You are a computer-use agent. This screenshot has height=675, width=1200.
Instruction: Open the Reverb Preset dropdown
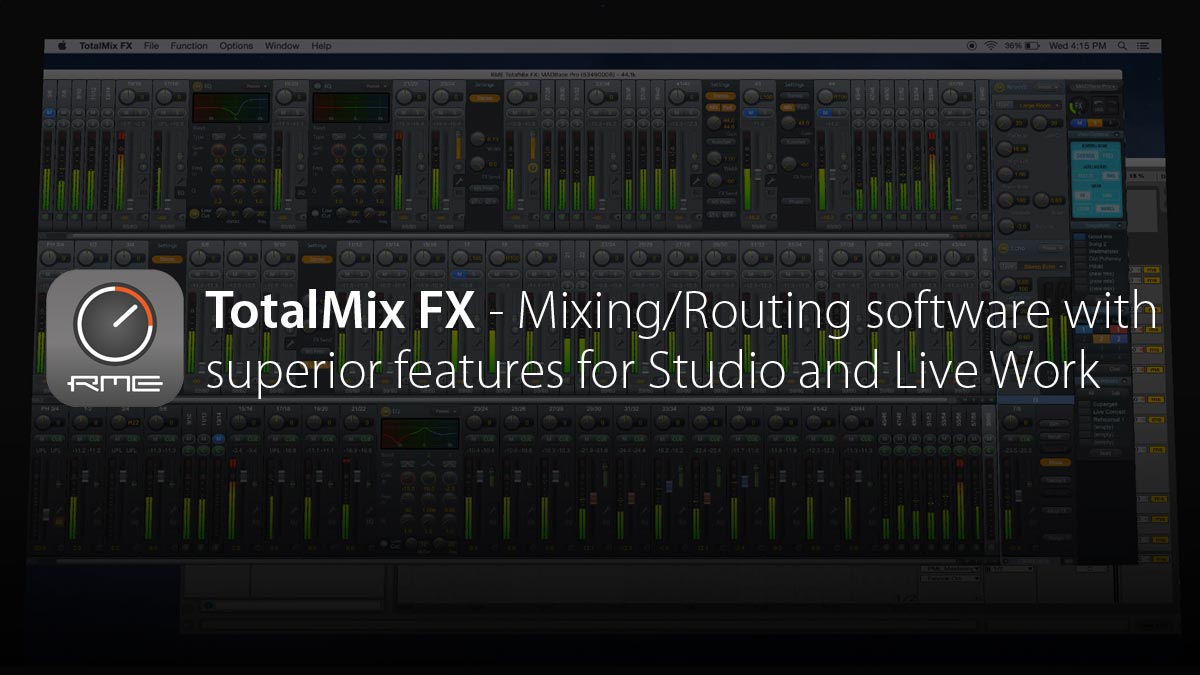(1048, 88)
